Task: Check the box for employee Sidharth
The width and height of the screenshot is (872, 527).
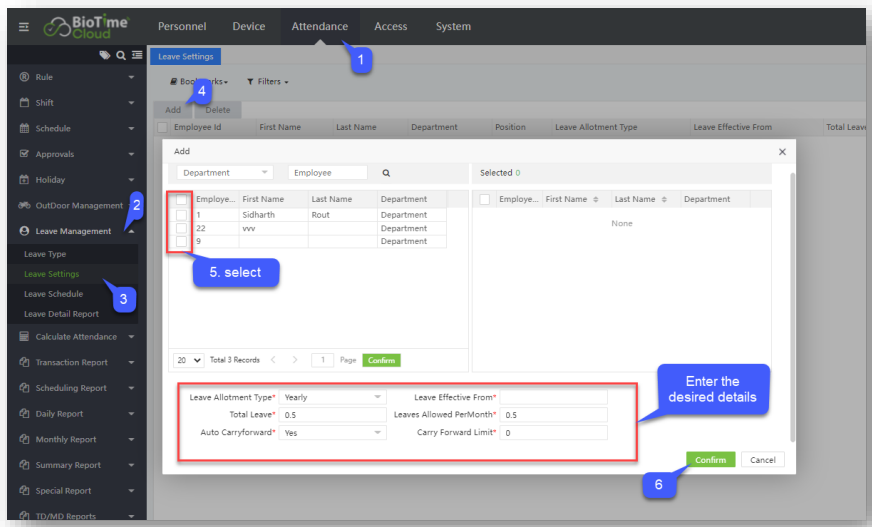Action: [x=181, y=215]
